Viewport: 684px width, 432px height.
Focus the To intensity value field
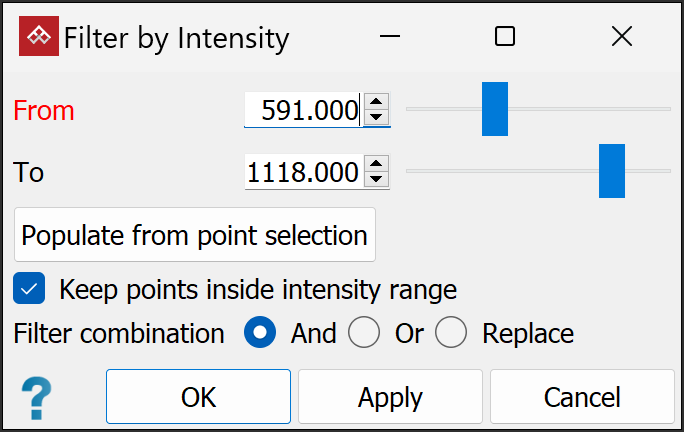(302, 172)
